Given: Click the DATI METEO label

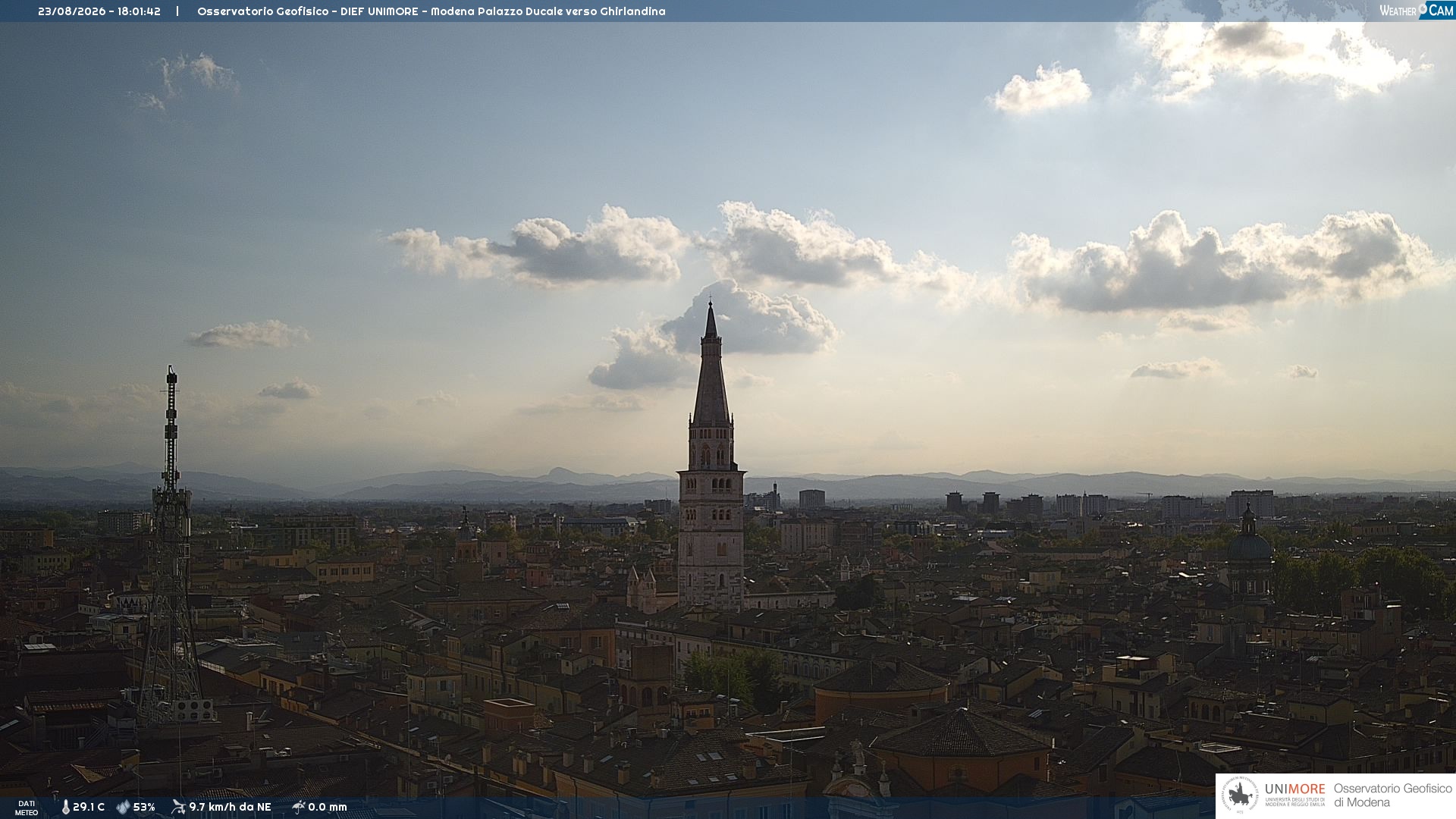Looking at the screenshot, I should click(27, 808).
